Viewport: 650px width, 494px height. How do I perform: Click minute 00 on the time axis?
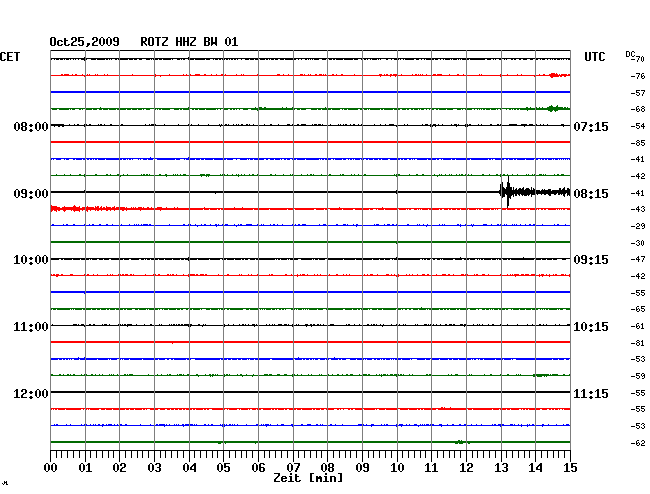51,468
